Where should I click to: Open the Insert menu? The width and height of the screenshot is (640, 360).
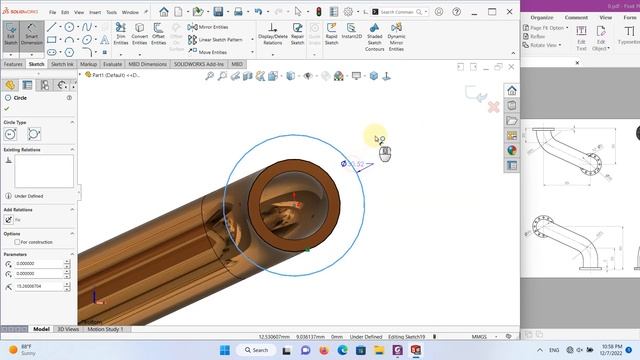pos(95,12)
